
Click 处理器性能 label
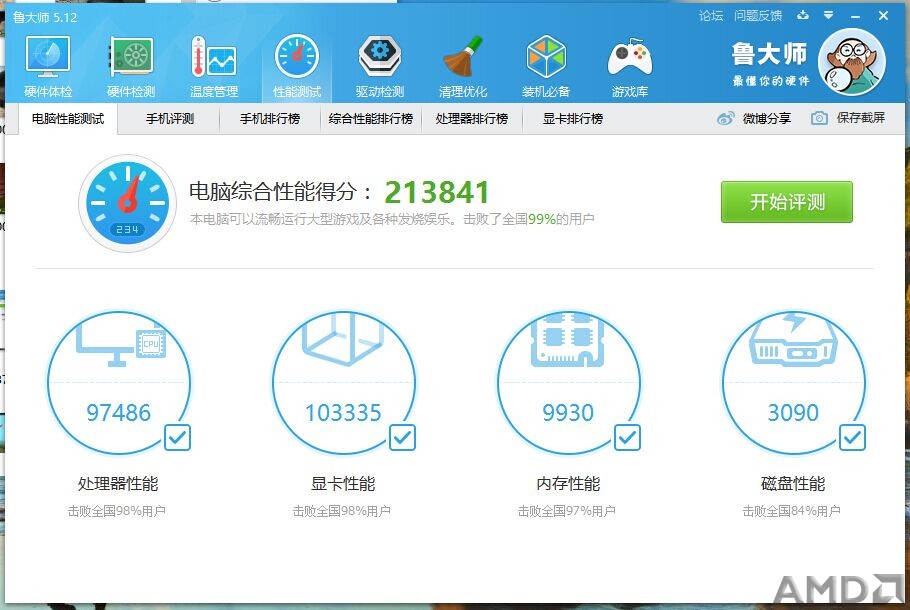(x=118, y=483)
